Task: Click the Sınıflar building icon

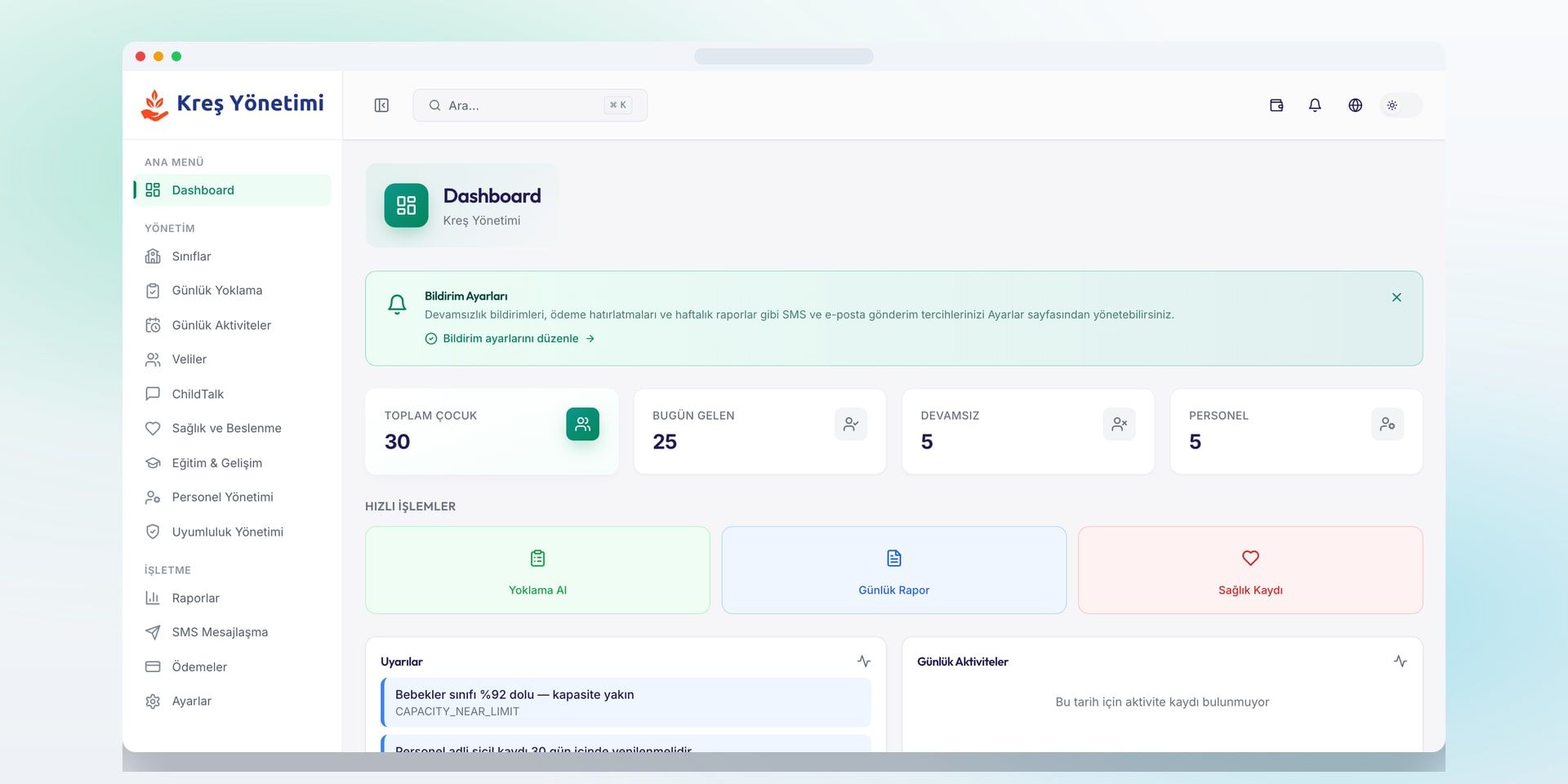Action: point(153,256)
